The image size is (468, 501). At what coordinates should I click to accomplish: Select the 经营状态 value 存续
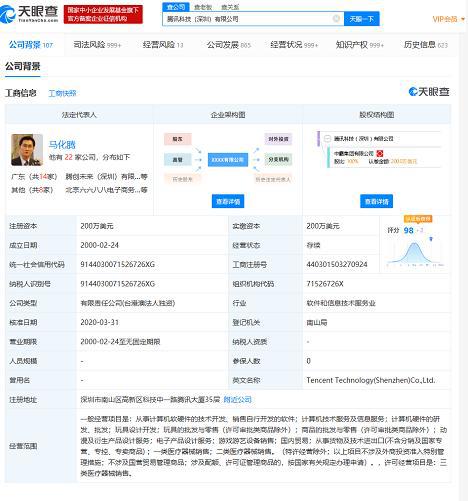point(313,245)
